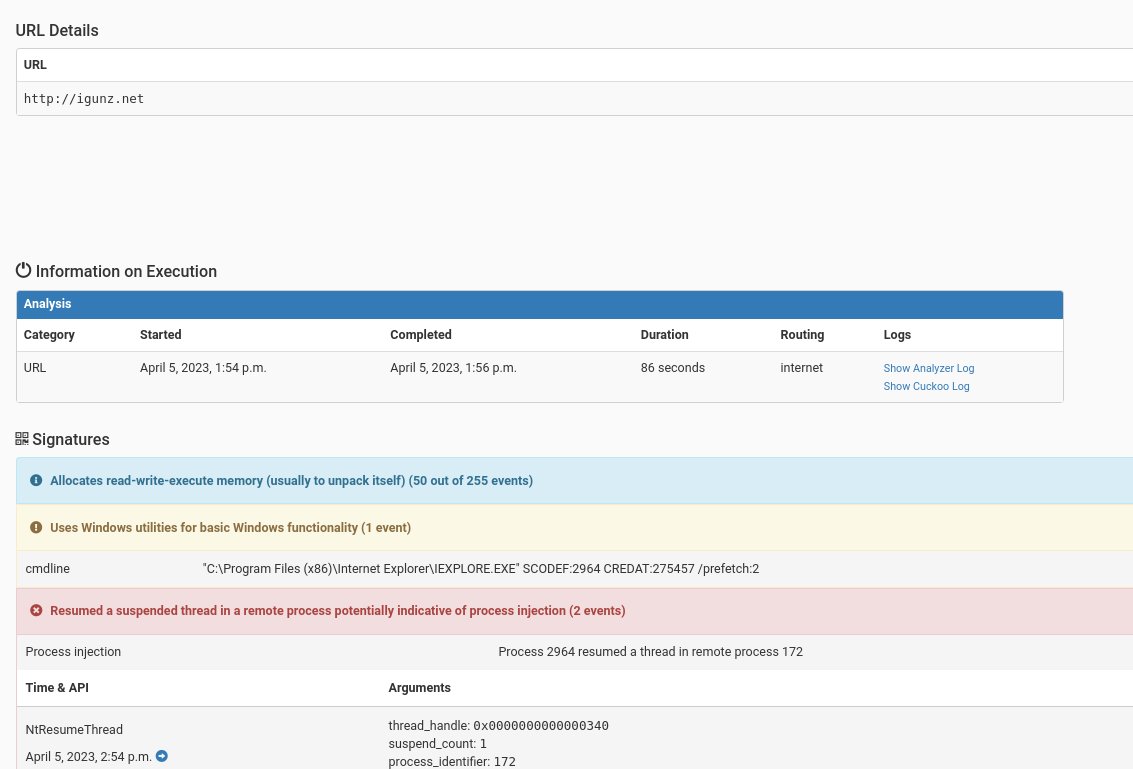The height and width of the screenshot is (769, 1133).
Task: Click the Duration column header
Action: point(664,335)
